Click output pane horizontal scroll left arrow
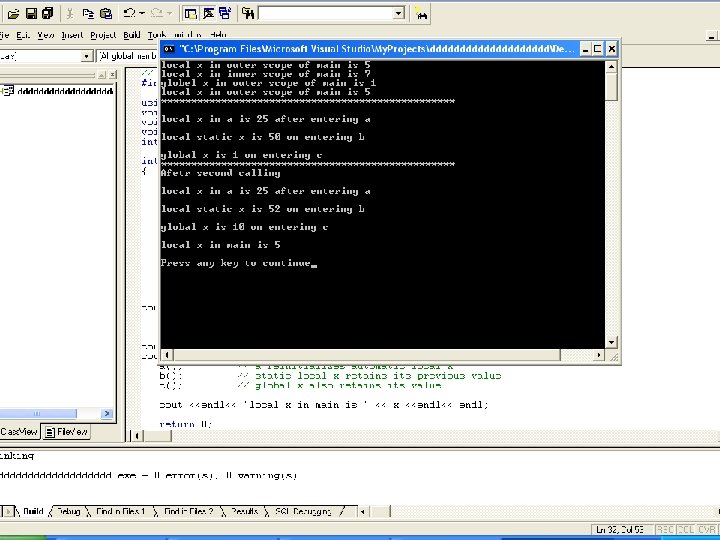The width and height of the screenshot is (720, 540). pos(363,511)
